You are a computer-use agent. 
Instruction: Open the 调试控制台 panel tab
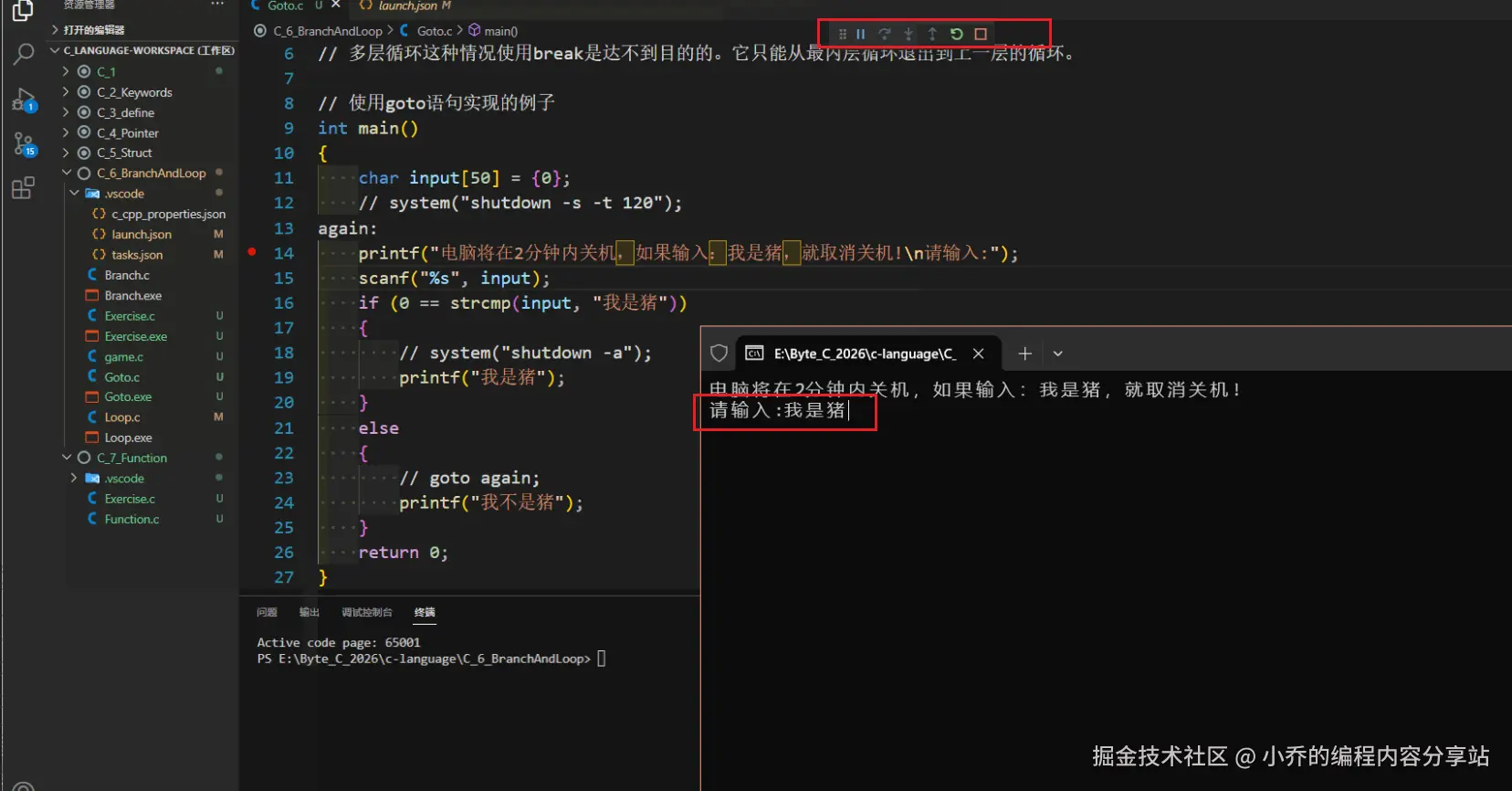[x=367, y=612]
